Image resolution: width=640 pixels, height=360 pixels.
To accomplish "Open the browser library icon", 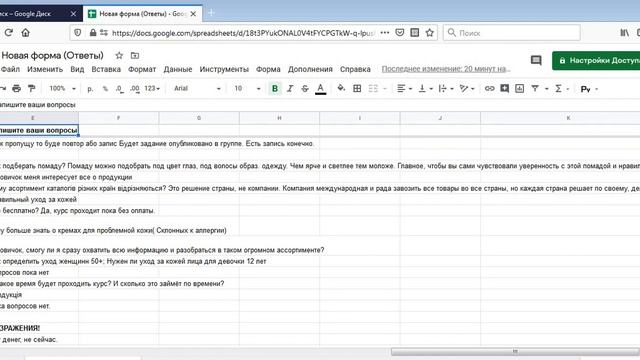I will [x=624, y=33].
